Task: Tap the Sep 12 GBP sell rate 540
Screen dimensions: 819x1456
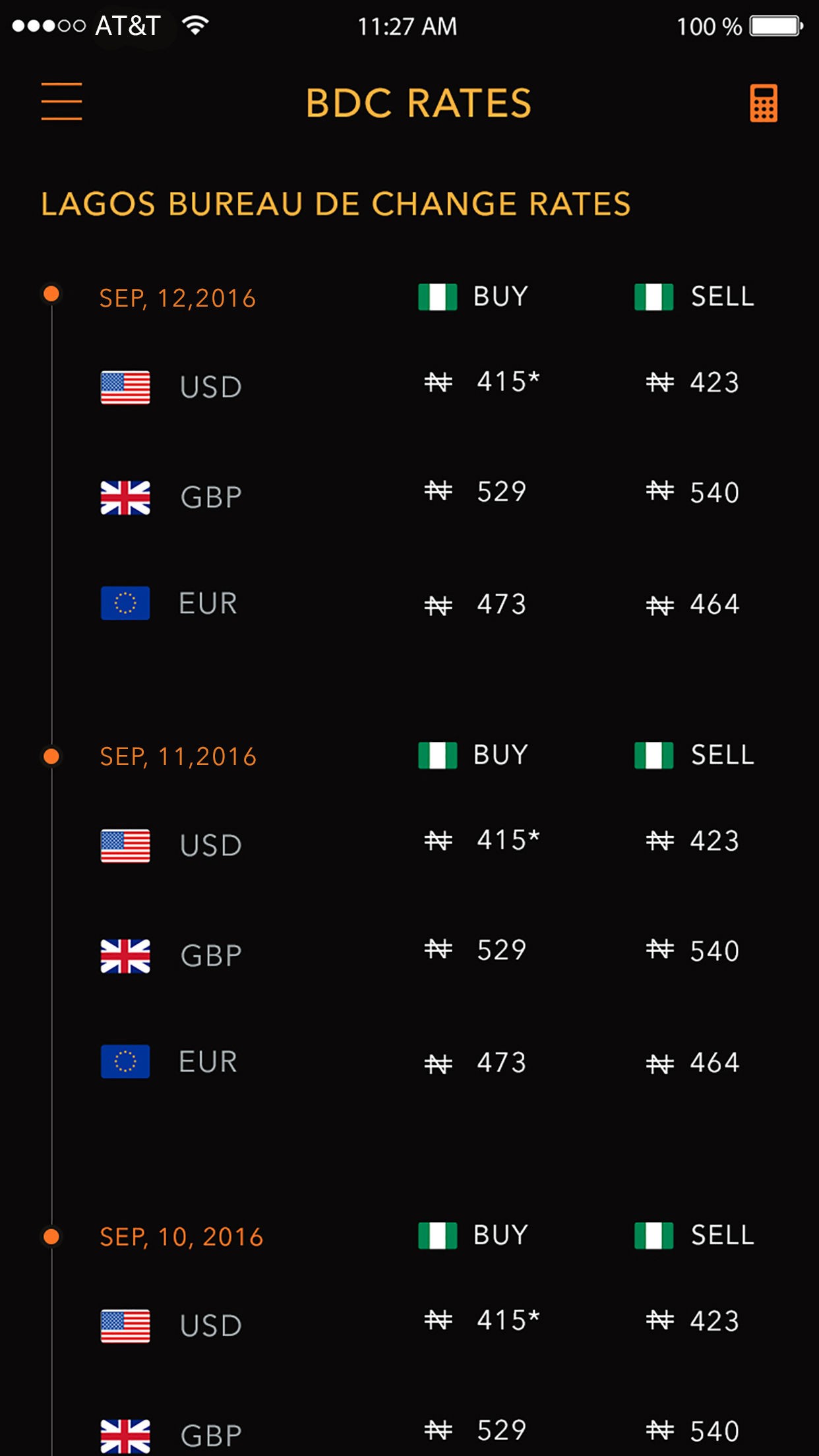Action: point(714,493)
